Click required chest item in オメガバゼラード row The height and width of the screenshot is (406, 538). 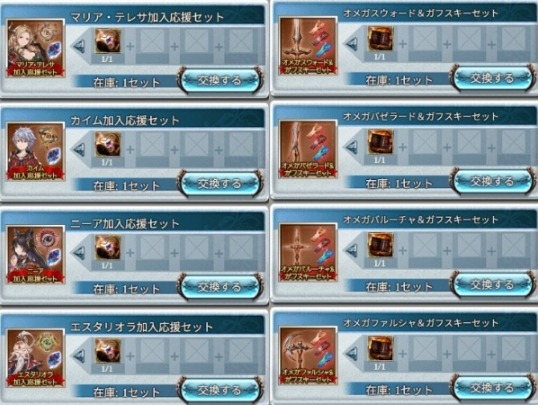point(380,142)
